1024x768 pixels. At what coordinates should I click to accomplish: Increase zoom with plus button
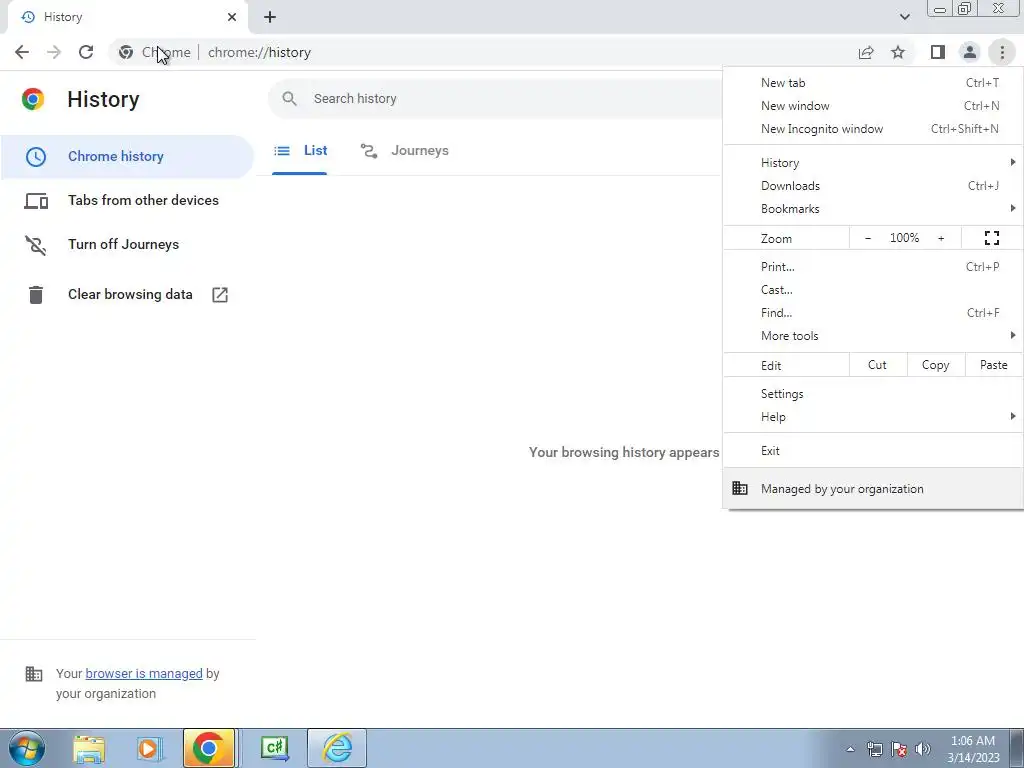click(x=941, y=238)
